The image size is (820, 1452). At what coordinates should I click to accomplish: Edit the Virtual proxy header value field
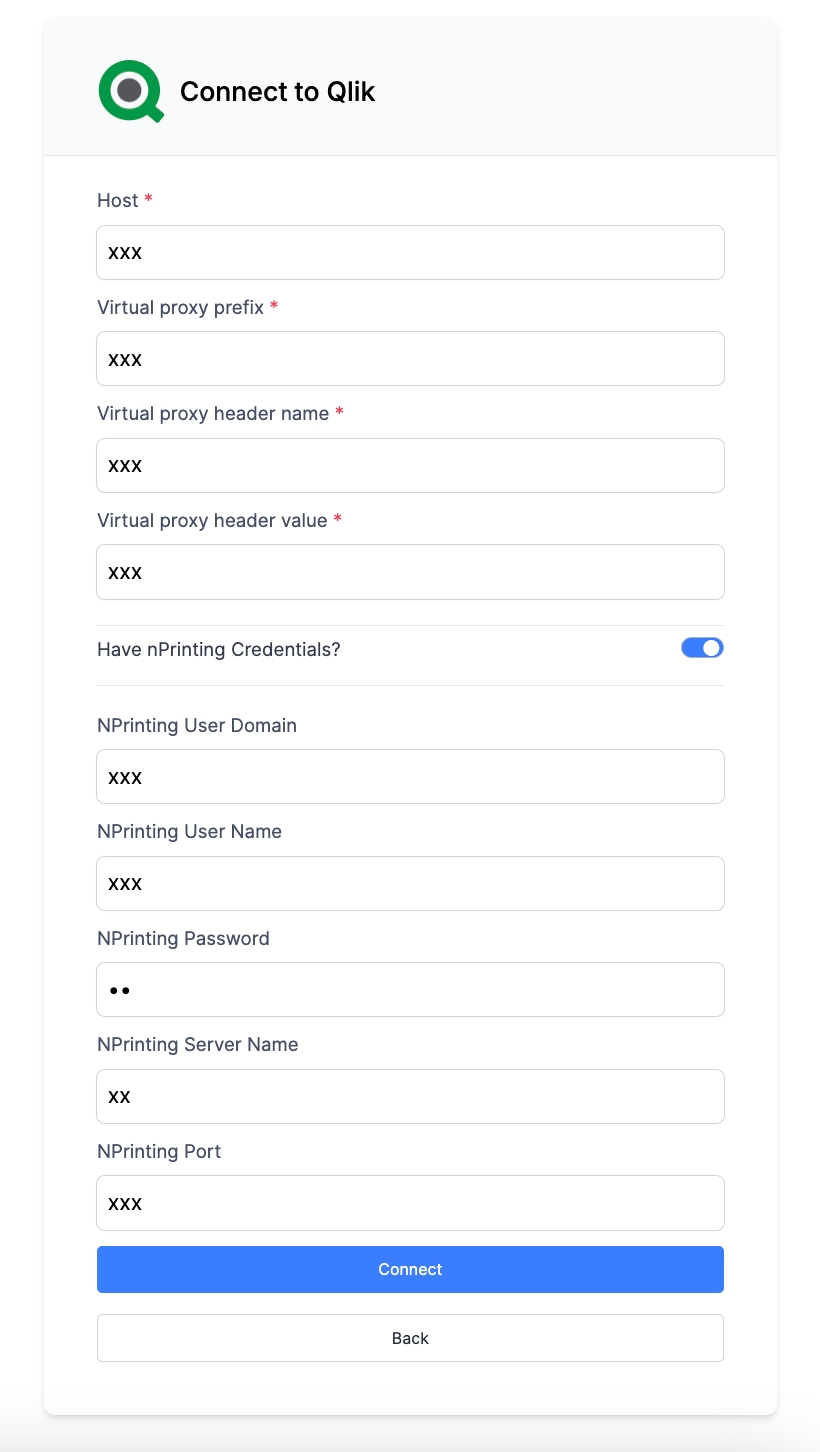[x=410, y=572]
